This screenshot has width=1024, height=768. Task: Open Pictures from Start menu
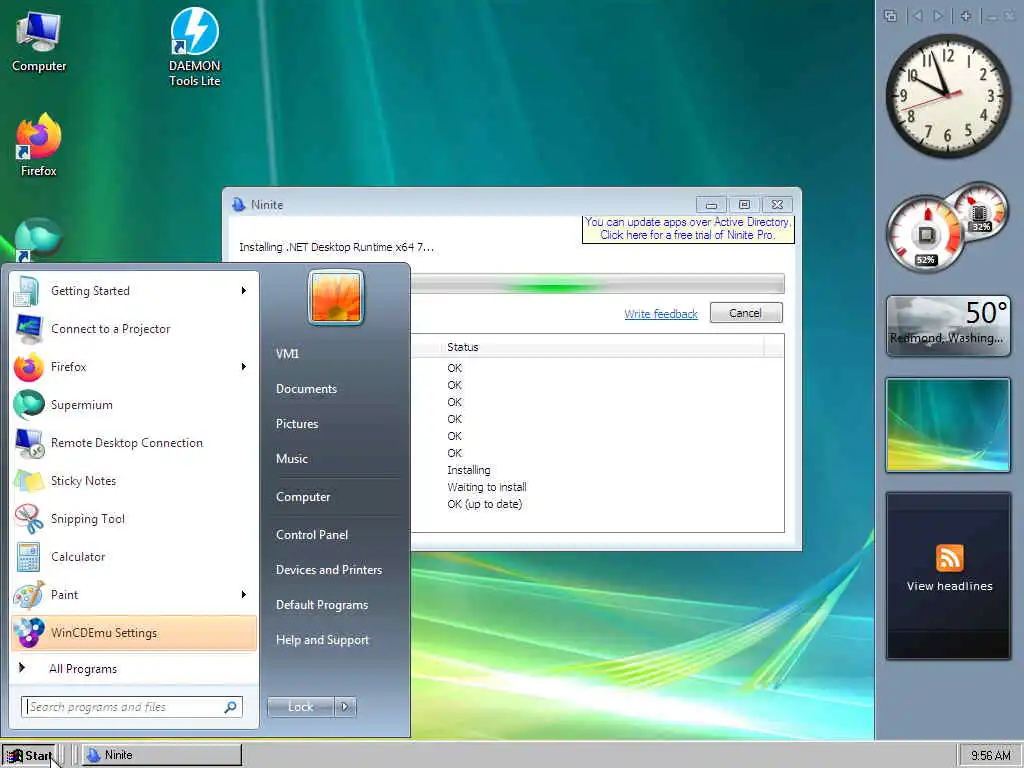296,424
